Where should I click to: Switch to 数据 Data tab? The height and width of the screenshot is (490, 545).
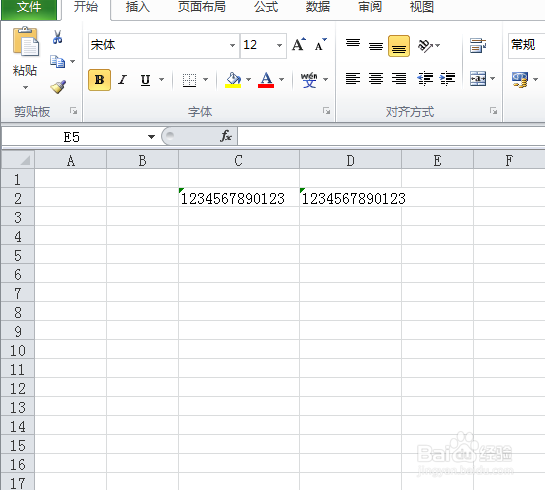click(318, 7)
